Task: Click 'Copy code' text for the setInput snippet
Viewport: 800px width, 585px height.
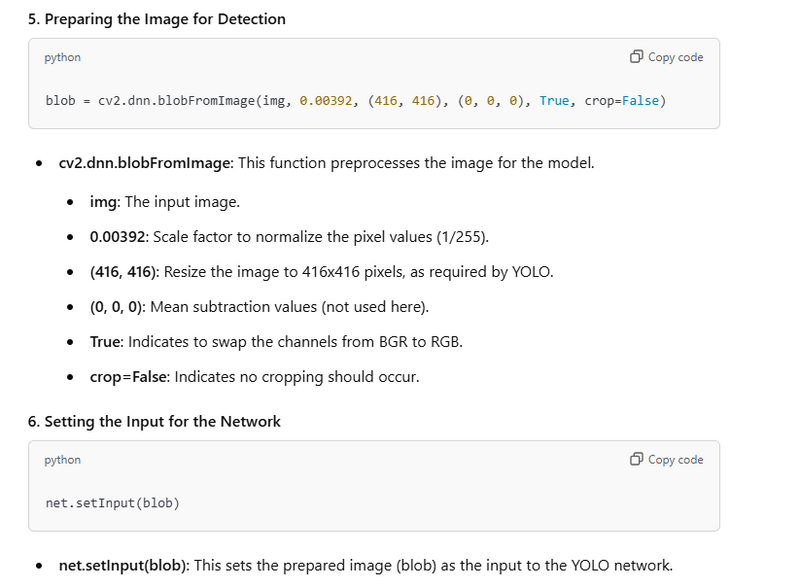Action: 676,460
